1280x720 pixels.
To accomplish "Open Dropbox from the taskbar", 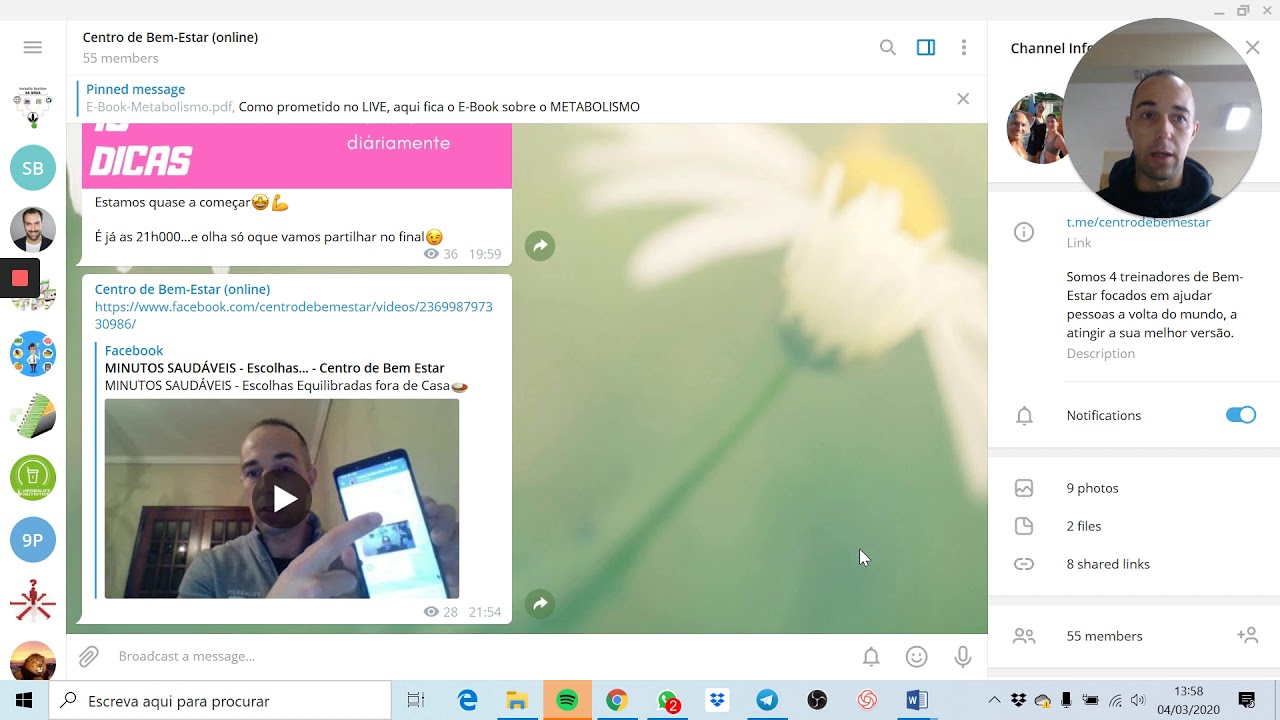I will (x=717, y=701).
